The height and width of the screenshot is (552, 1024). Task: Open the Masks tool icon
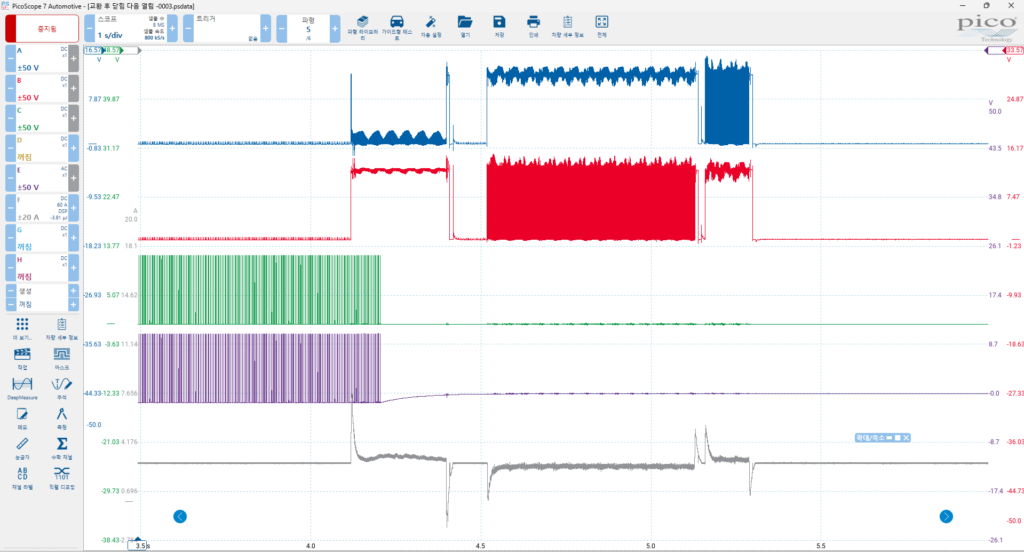(x=61, y=358)
